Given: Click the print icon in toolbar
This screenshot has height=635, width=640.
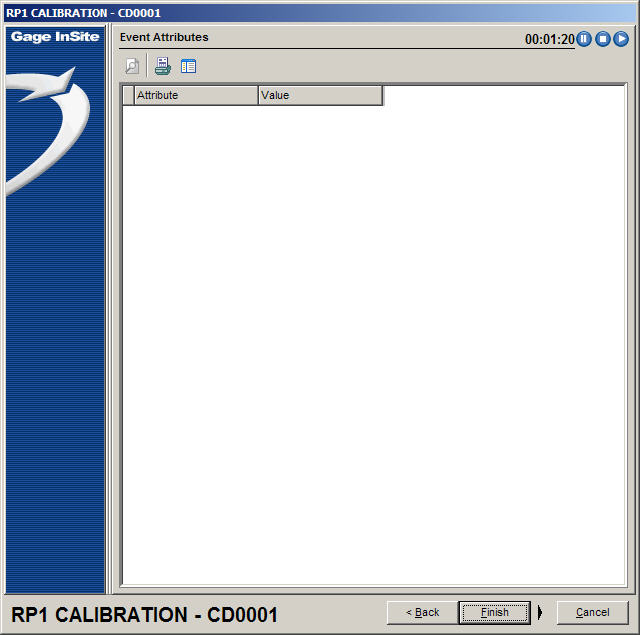Looking at the screenshot, I should point(162,67).
